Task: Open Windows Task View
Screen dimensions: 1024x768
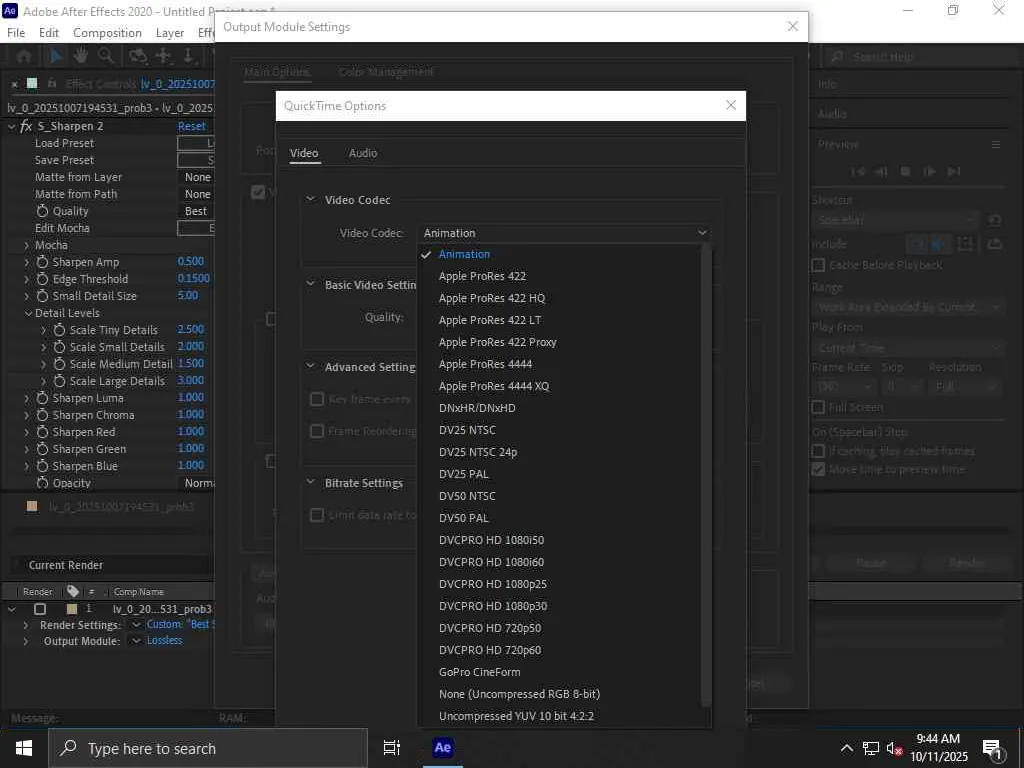Action: click(392, 748)
